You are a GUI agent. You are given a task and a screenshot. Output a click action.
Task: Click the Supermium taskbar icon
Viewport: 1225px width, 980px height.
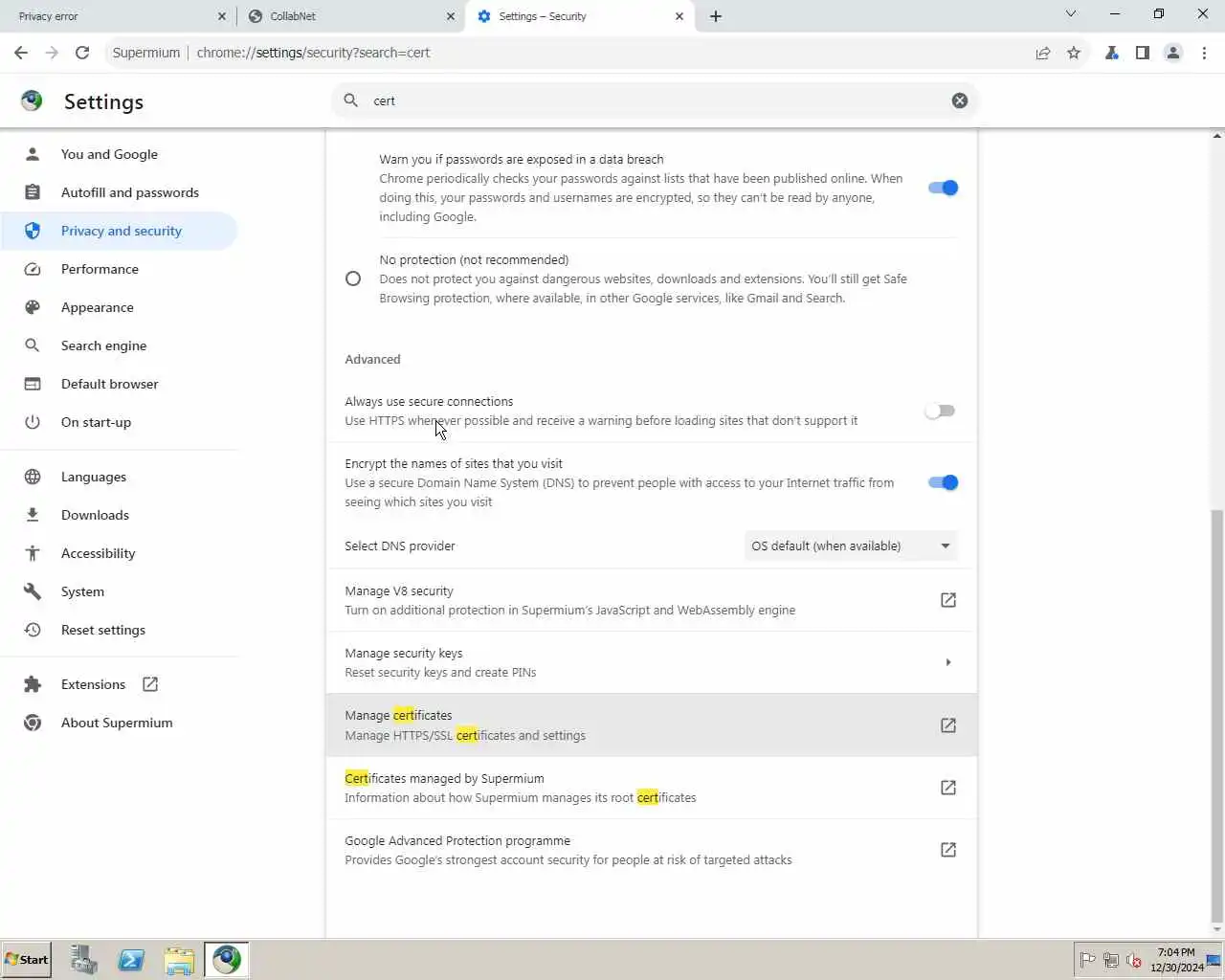point(227,959)
